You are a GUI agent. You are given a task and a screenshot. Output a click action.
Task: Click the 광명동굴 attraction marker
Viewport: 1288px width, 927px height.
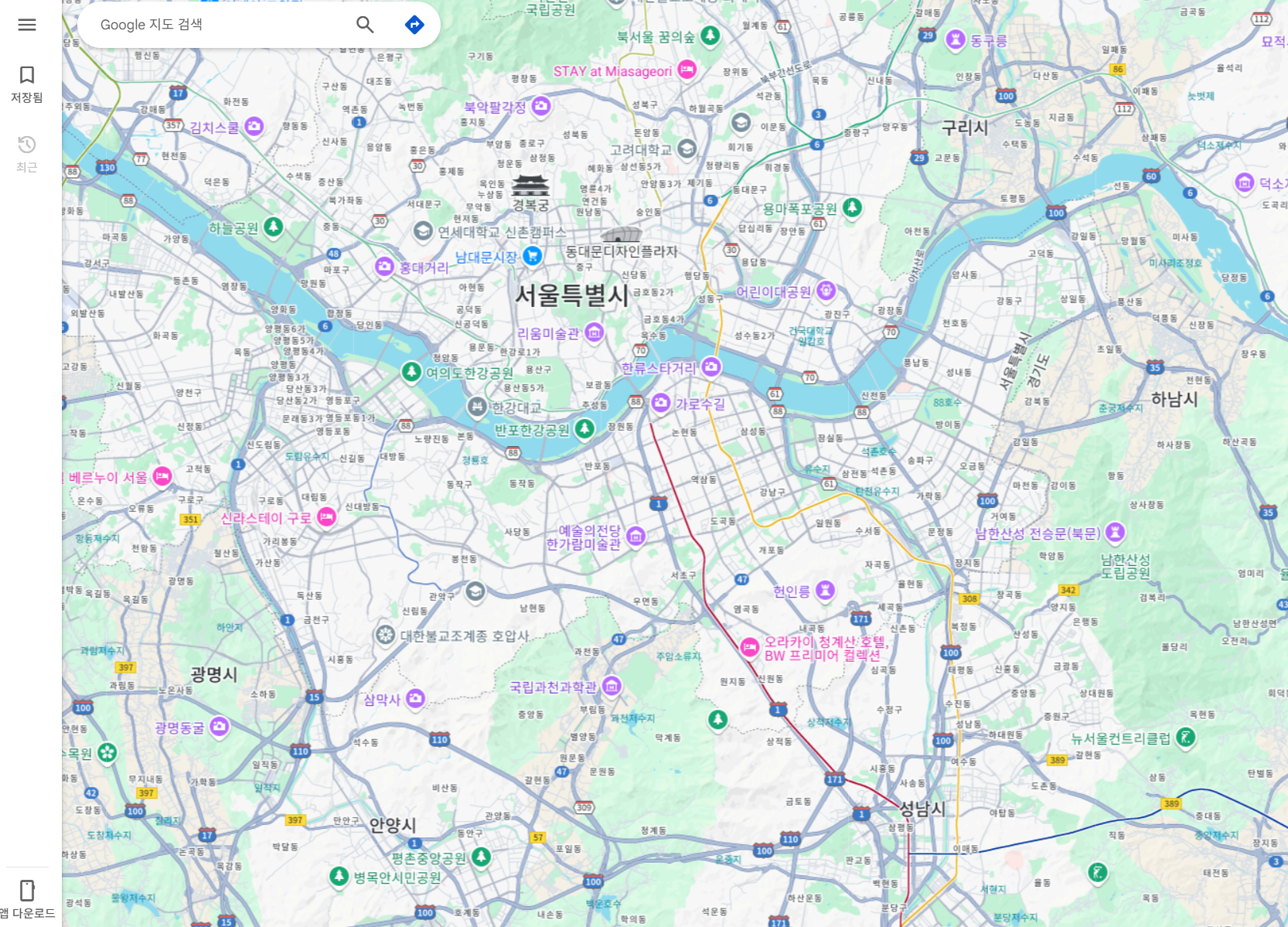pyautogui.click(x=220, y=727)
